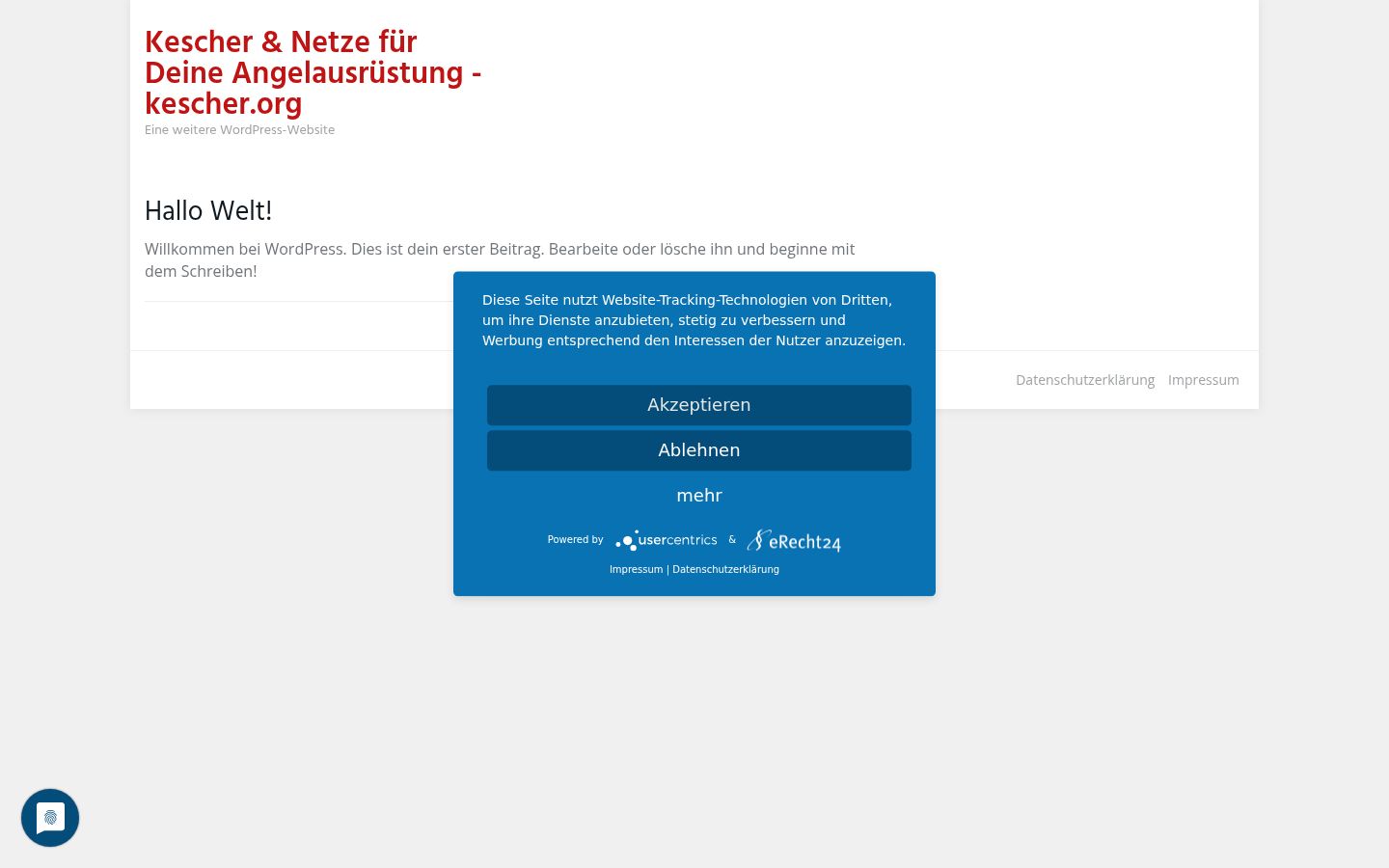Show more options via 'mehr'
Image resolution: width=1389 pixels, height=868 pixels.
click(x=699, y=496)
